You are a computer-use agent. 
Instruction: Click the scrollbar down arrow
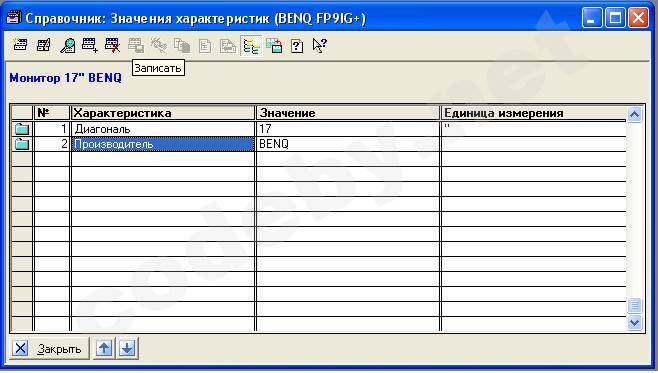pyautogui.click(x=634, y=322)
